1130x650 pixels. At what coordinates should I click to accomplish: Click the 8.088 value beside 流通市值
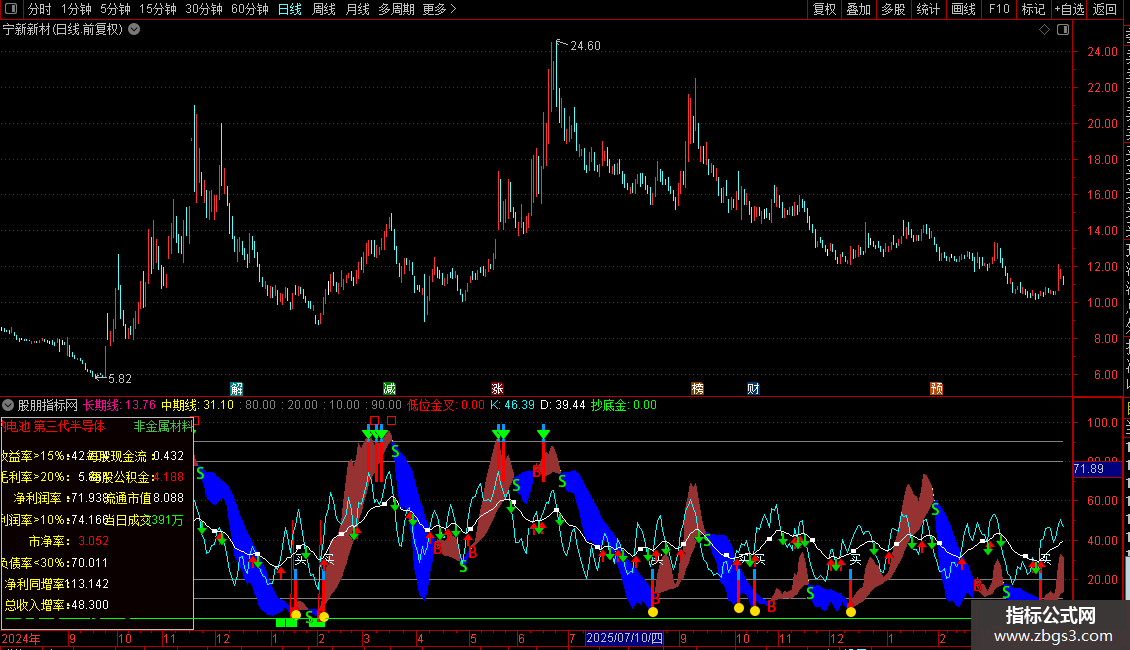169,498
